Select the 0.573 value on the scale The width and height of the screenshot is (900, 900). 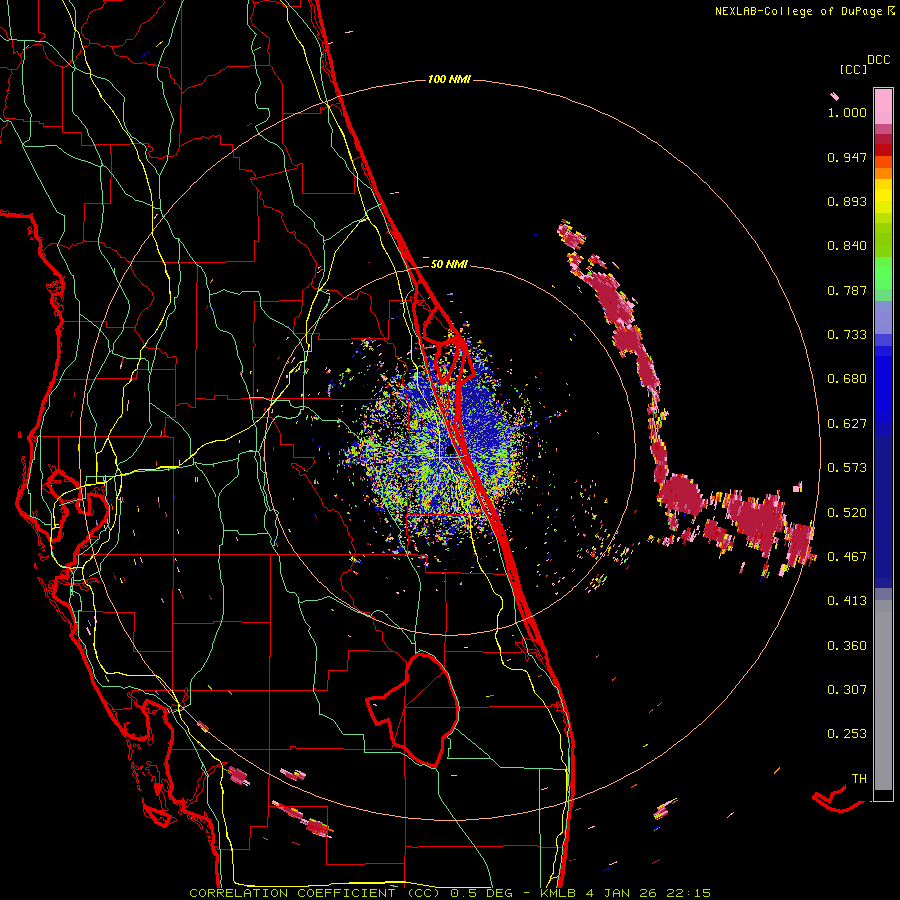[x=847, y=468]
